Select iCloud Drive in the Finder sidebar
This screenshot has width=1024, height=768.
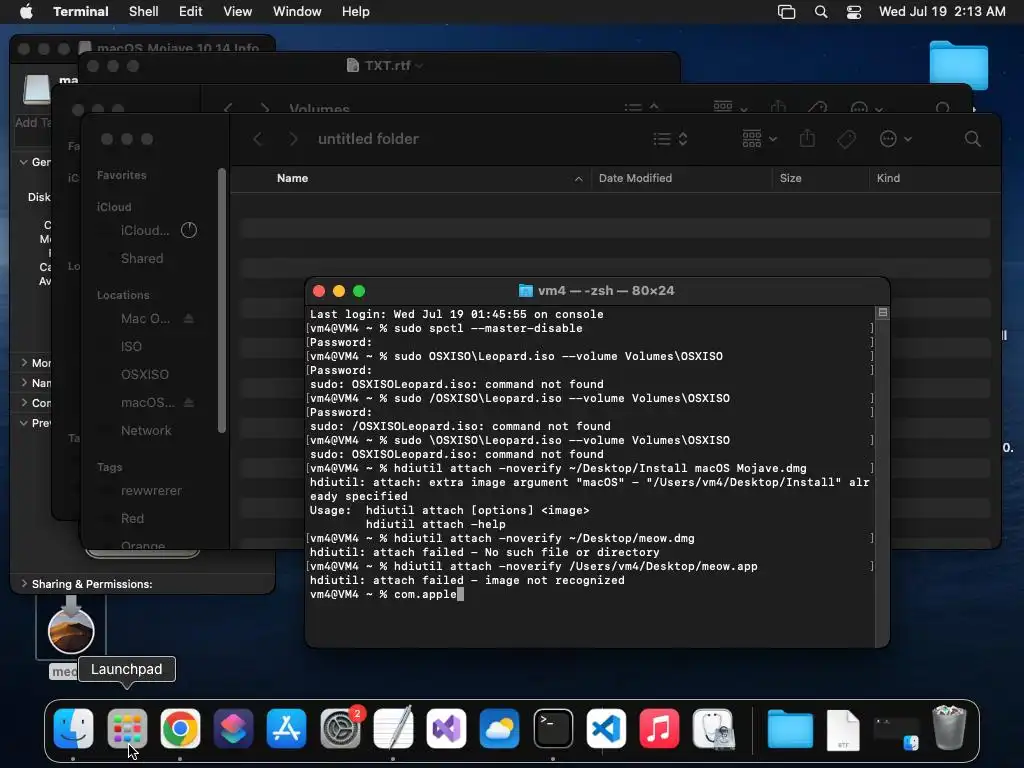coord(145,231)
